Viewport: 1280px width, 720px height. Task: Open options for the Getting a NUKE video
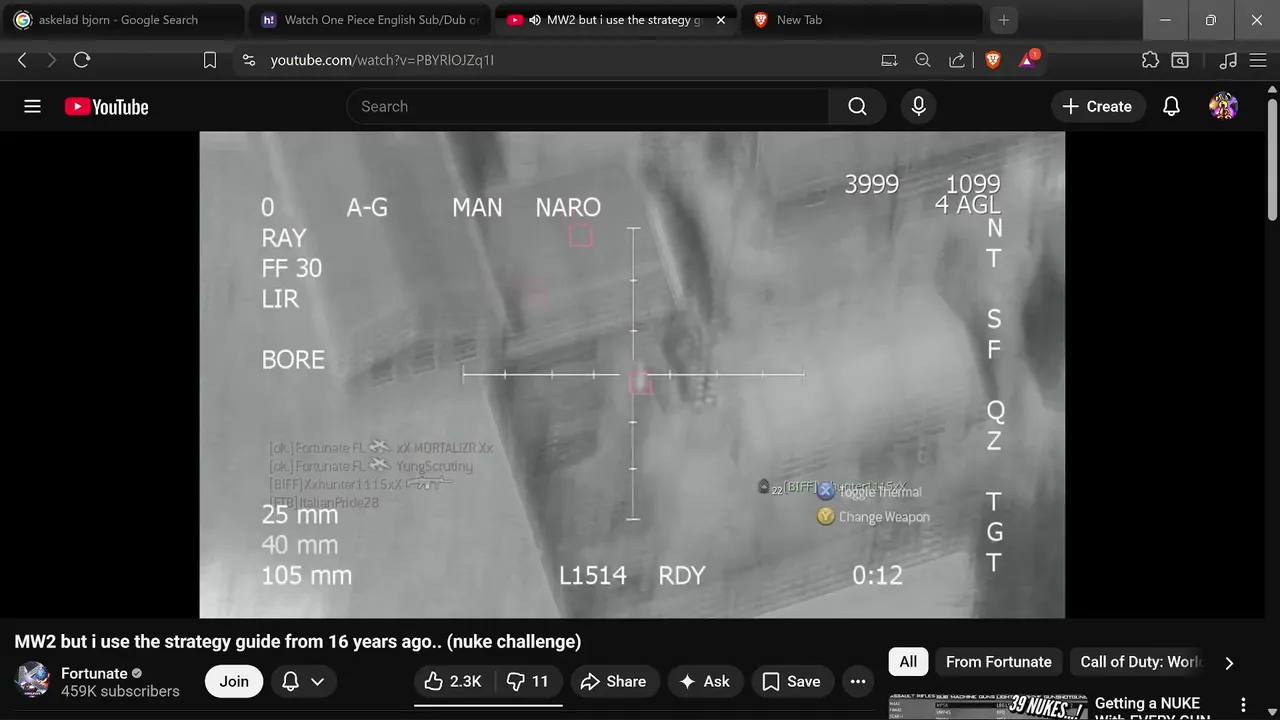tap(1243, 705)
